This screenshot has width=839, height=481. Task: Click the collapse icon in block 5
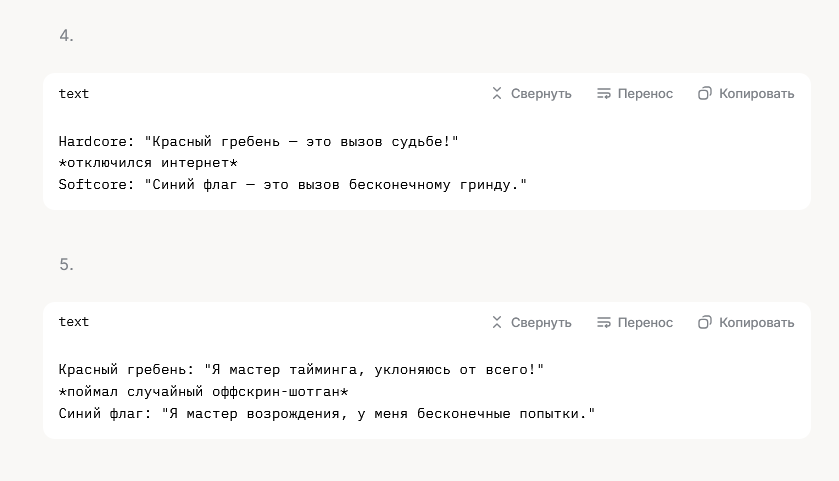click(x=497, y=322)
